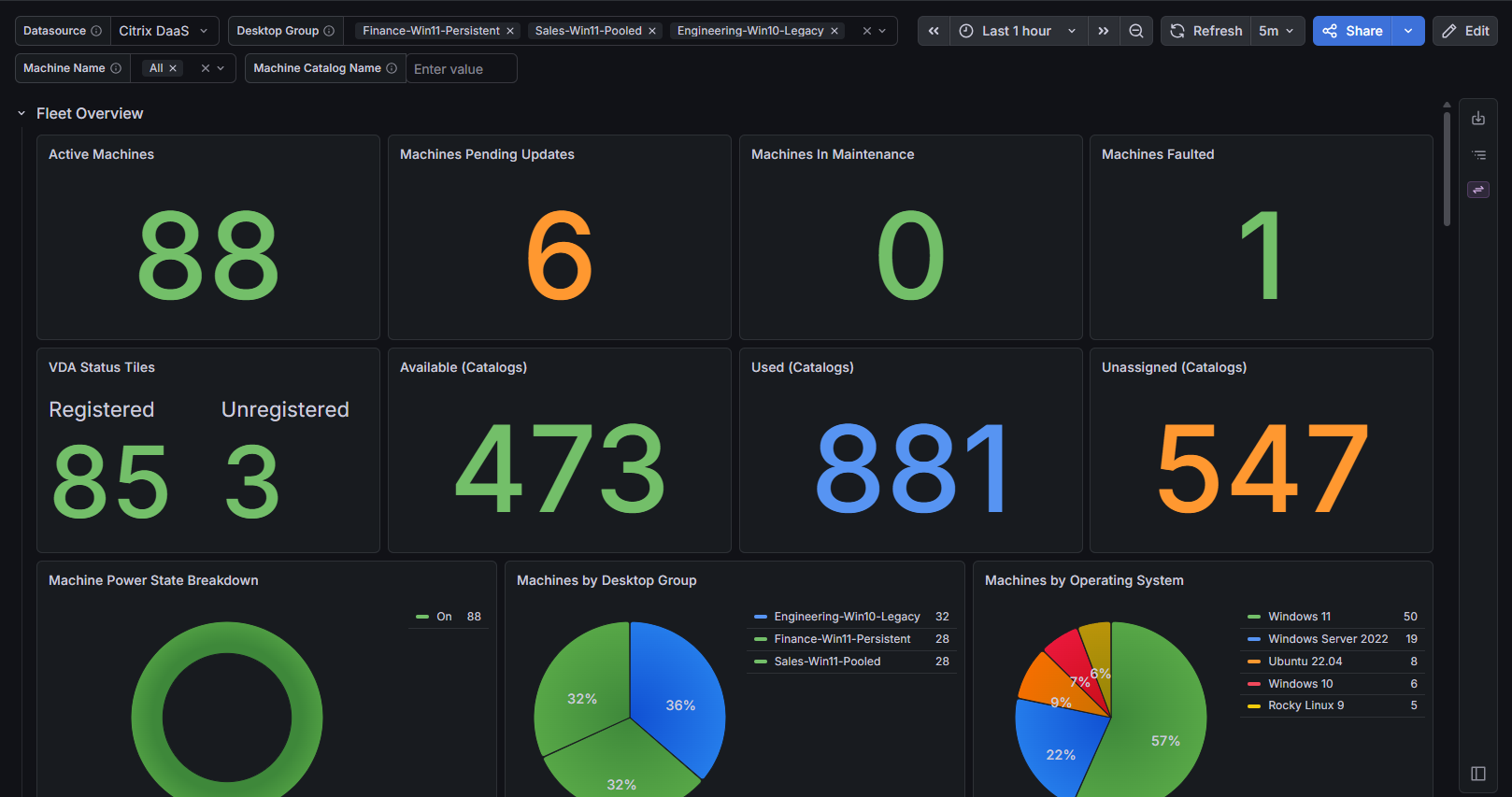Clear all Desktop Group selections
This screenshot has width=1512, height=797.
coord(867,31)
